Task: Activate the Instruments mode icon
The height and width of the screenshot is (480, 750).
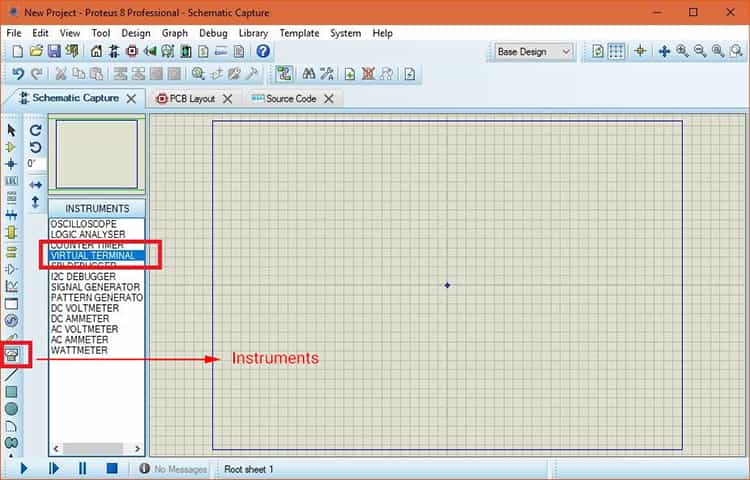Action: tap(12, 355)
